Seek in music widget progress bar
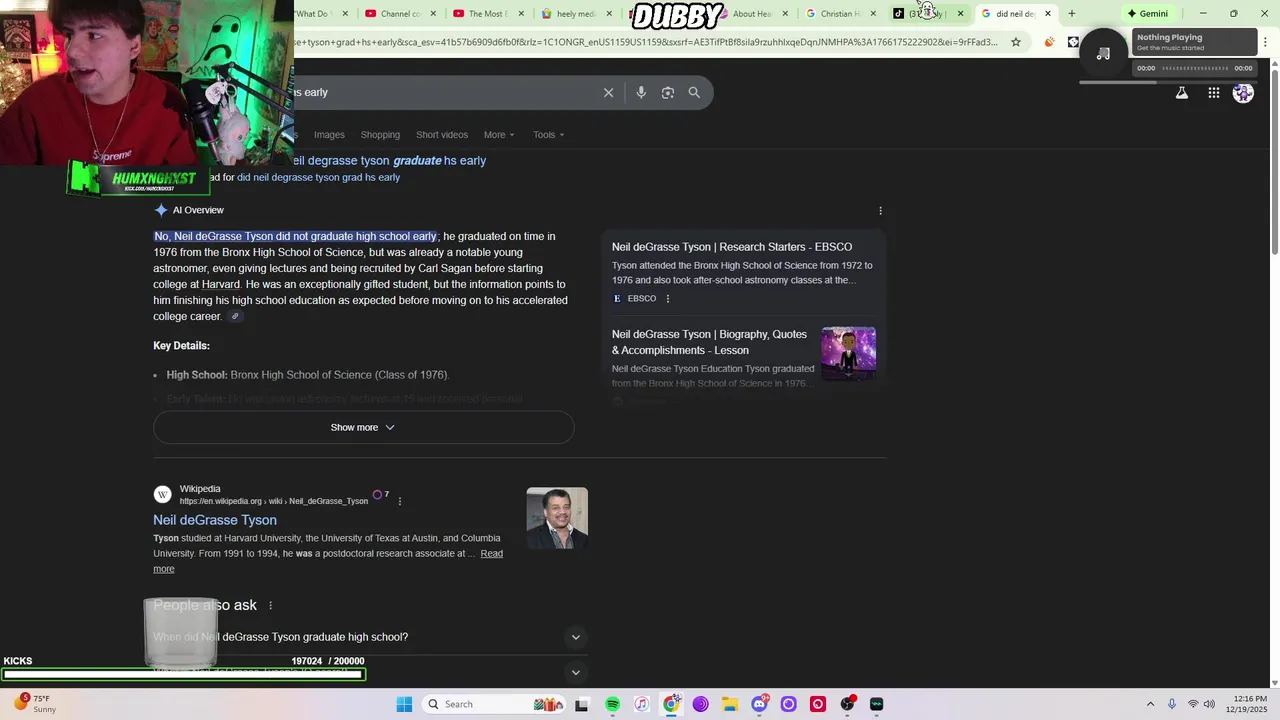This screenshot has height=720, width=1280. (x=1194, y=68)
